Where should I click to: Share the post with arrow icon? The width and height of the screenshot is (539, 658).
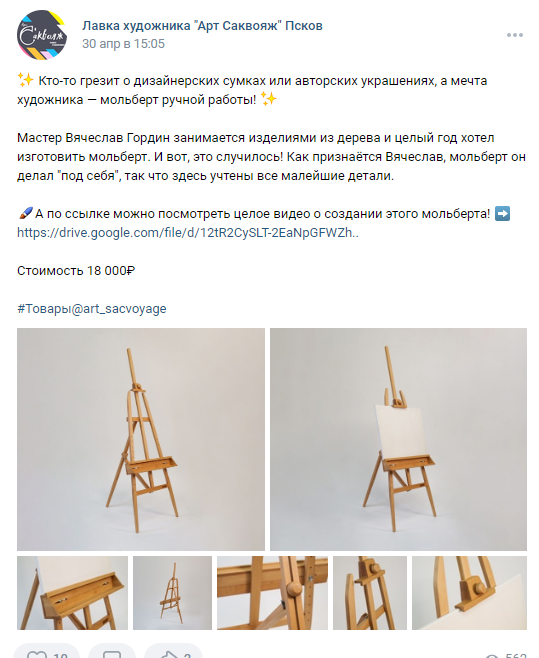click(x=168, y=655)
